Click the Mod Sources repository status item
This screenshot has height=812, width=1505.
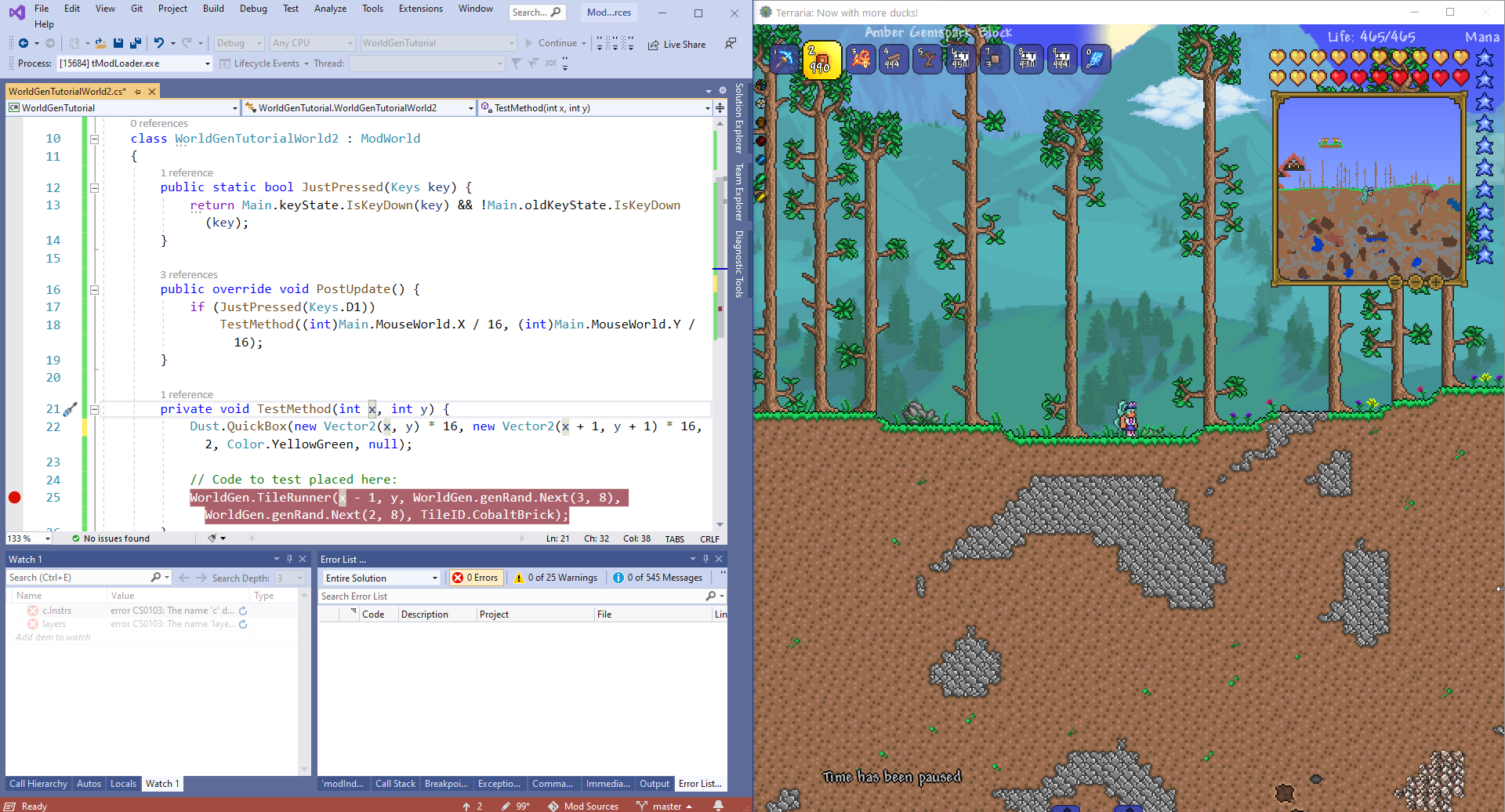[584, 806]
